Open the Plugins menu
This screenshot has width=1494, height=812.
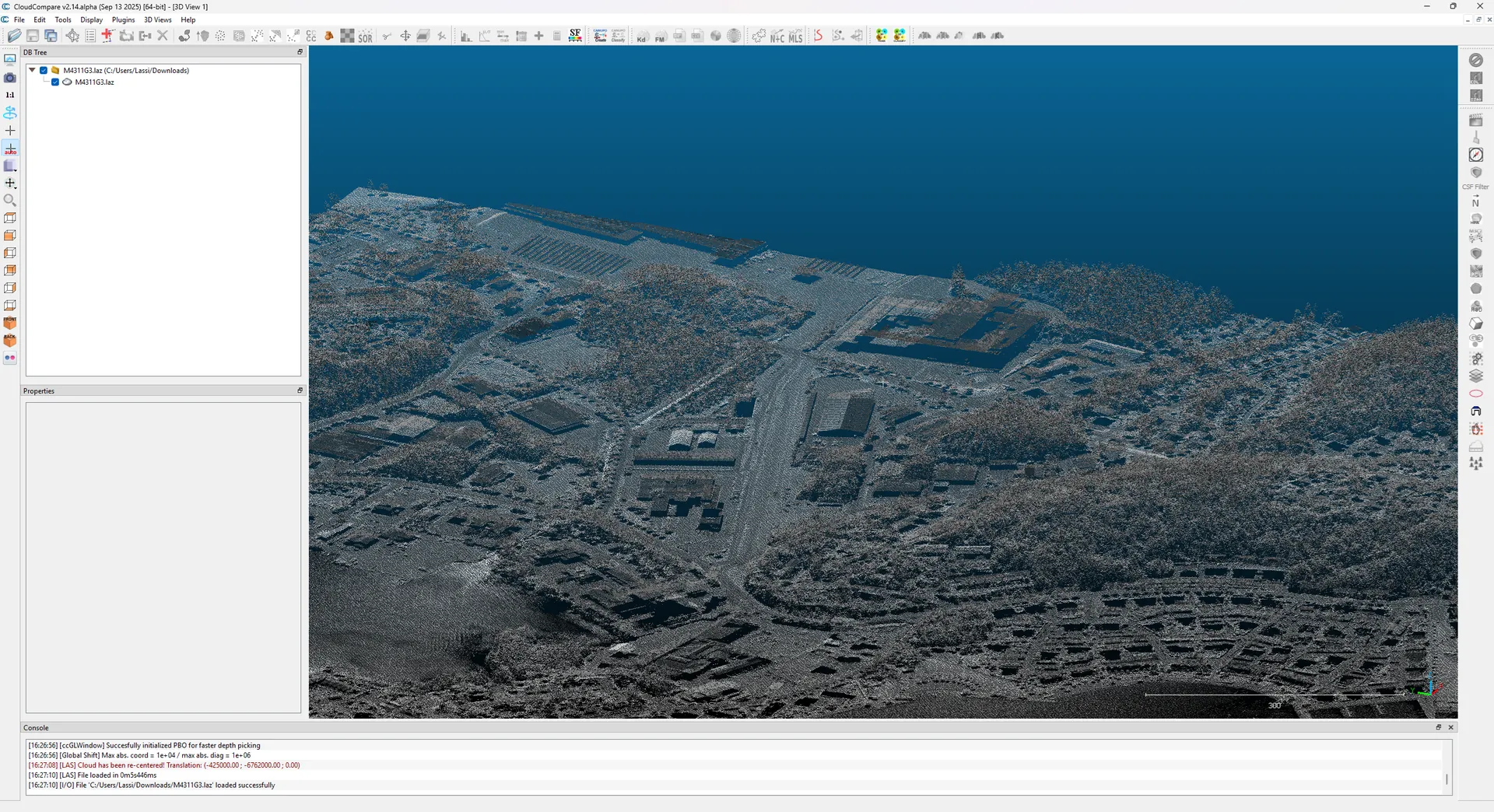click(x=124, y=19)
